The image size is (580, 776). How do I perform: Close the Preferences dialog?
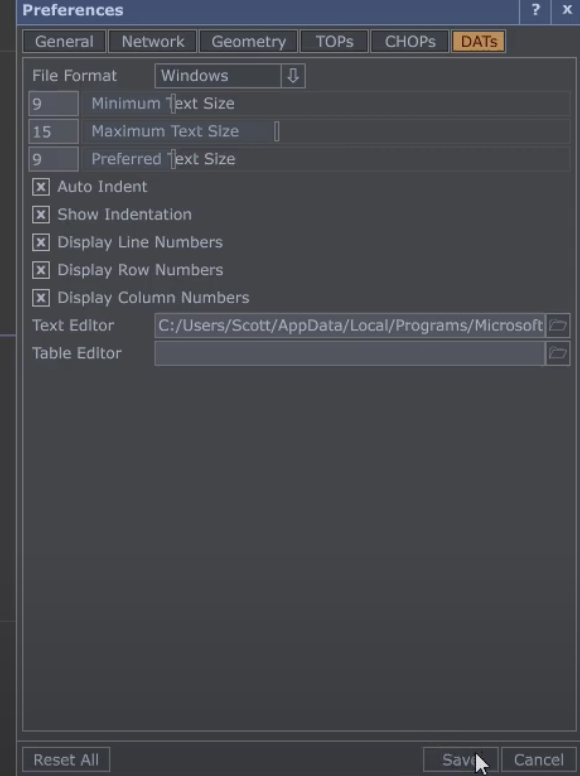tap(567, 10)
